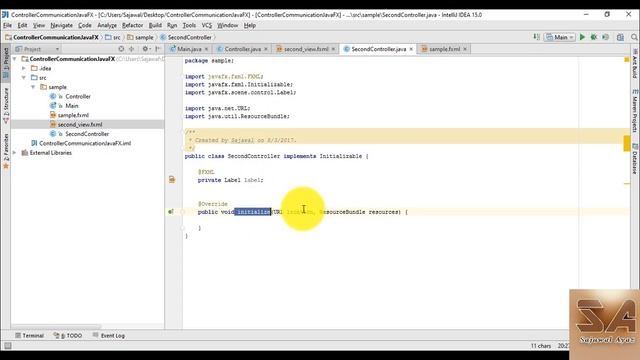This screenshot has width=640, height=360.
Task: Select SecondController class in project tree
Action: point(87,134)
